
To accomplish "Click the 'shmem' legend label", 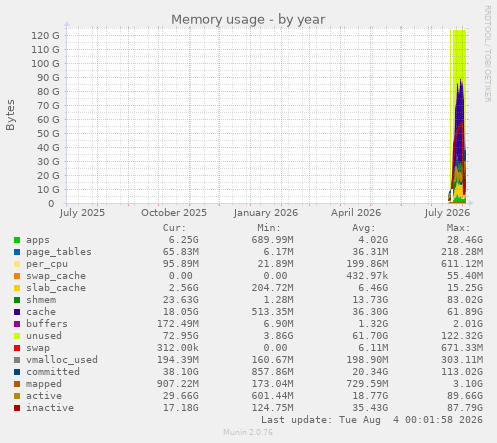I will click(41, 300).
